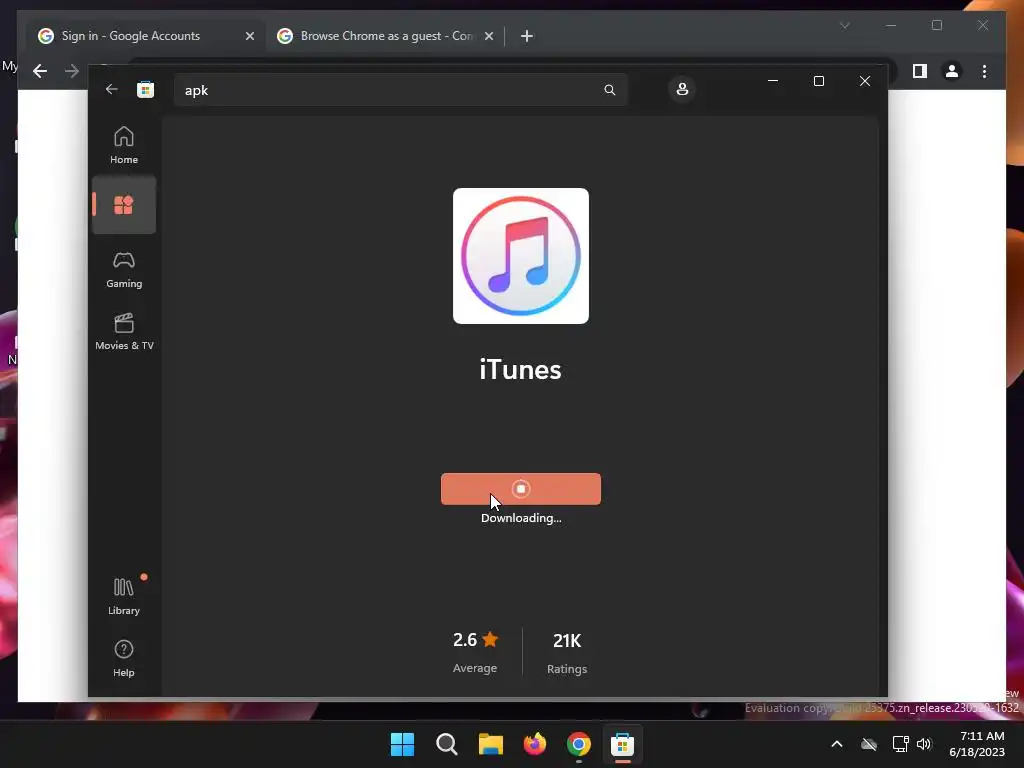The width and height of the screenshot is (1024, 768).
Task: Close the Browse Chrome as a guest tab
Action: (x=488, y=36)
